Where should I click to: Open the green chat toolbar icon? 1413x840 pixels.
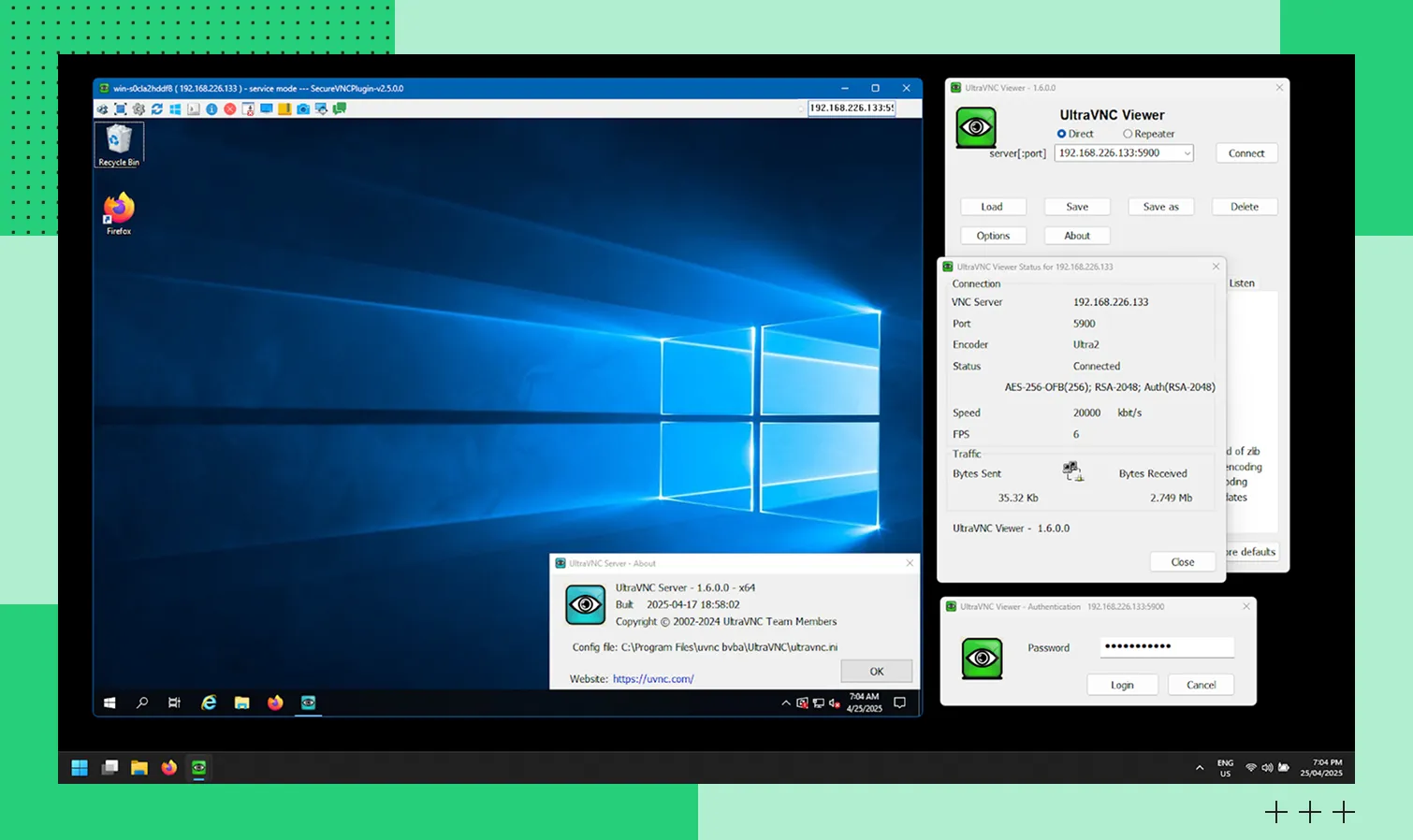pos(340,109)
